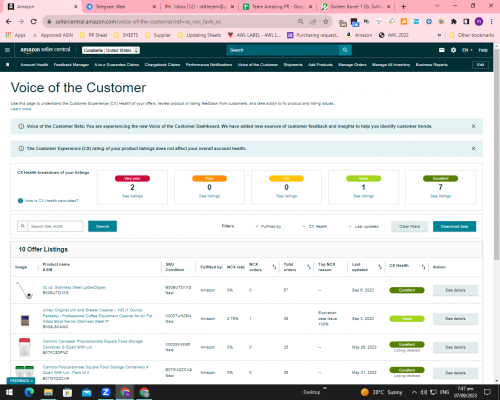Open the messages envelope icon
The image size is (500, 400).
click(442, 50)
